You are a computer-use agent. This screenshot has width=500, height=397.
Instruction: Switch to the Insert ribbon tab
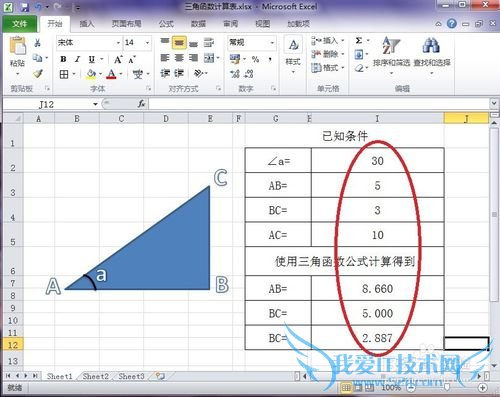click(87, 24)
